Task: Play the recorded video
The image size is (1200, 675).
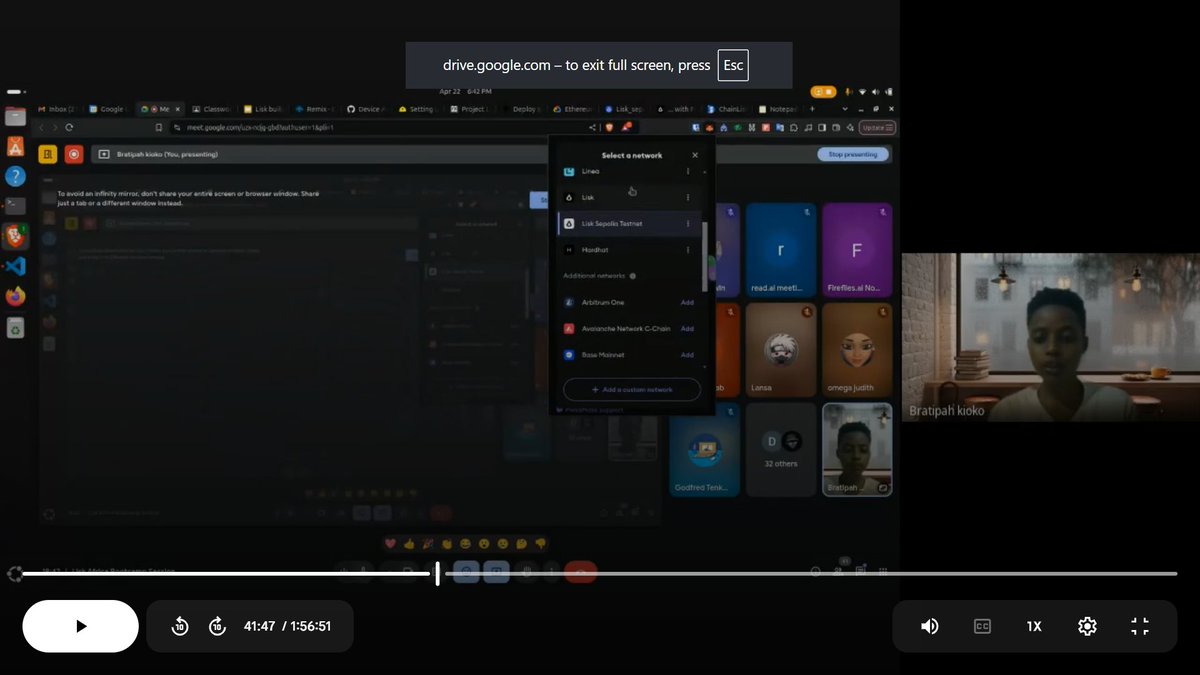Action: pyautogui.click(x=81, y=626)
